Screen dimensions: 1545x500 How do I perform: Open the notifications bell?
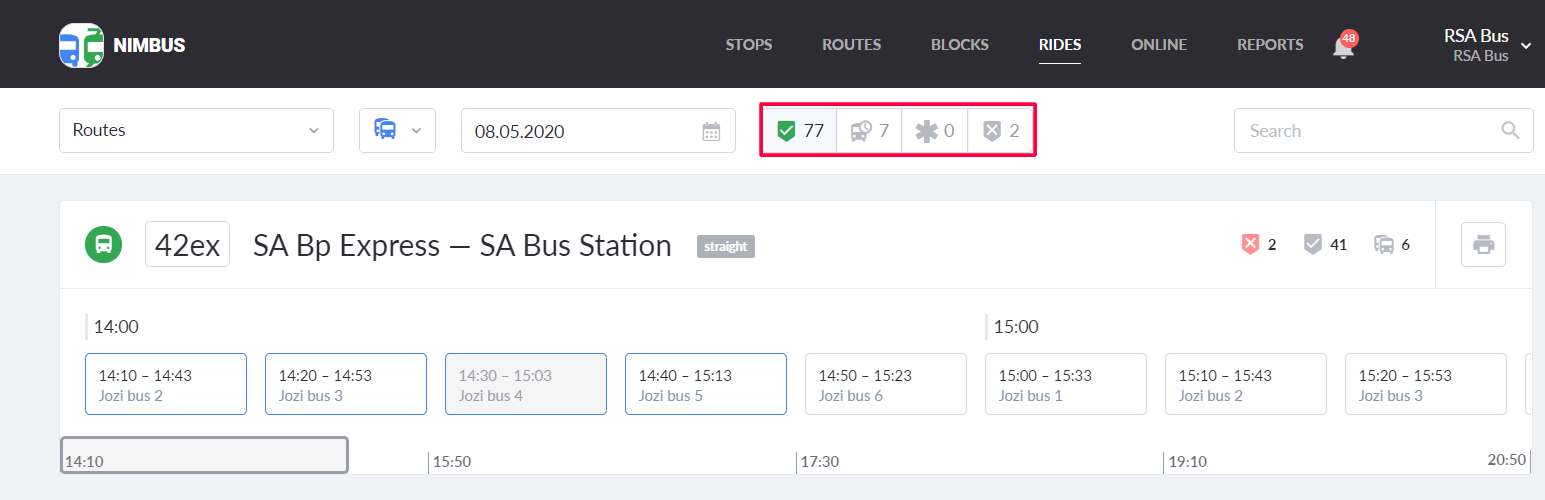[x=1344, y=46]
